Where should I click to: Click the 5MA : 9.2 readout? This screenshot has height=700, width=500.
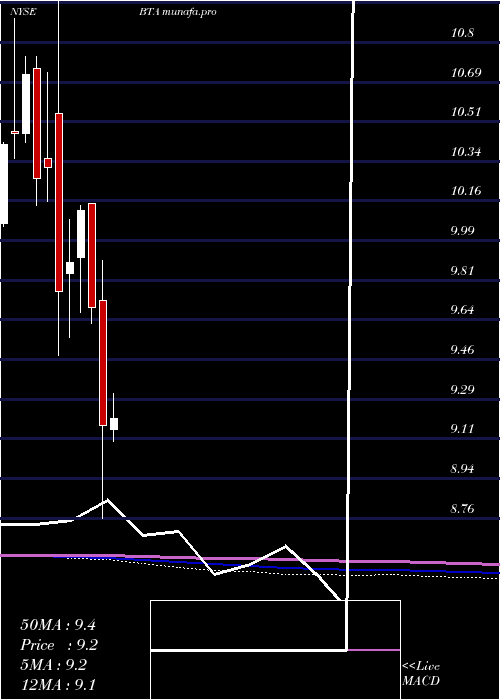tap(54, 665)
